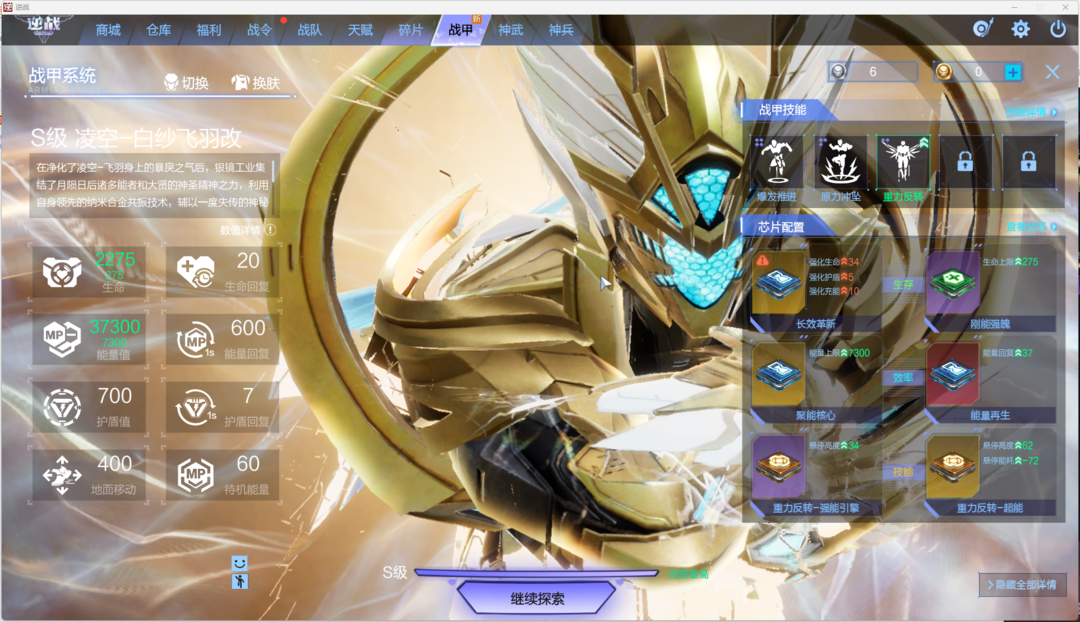Open 技能详情 skill details link
This screenshot has width=1080, height=622.
(x=1031, y=112)
